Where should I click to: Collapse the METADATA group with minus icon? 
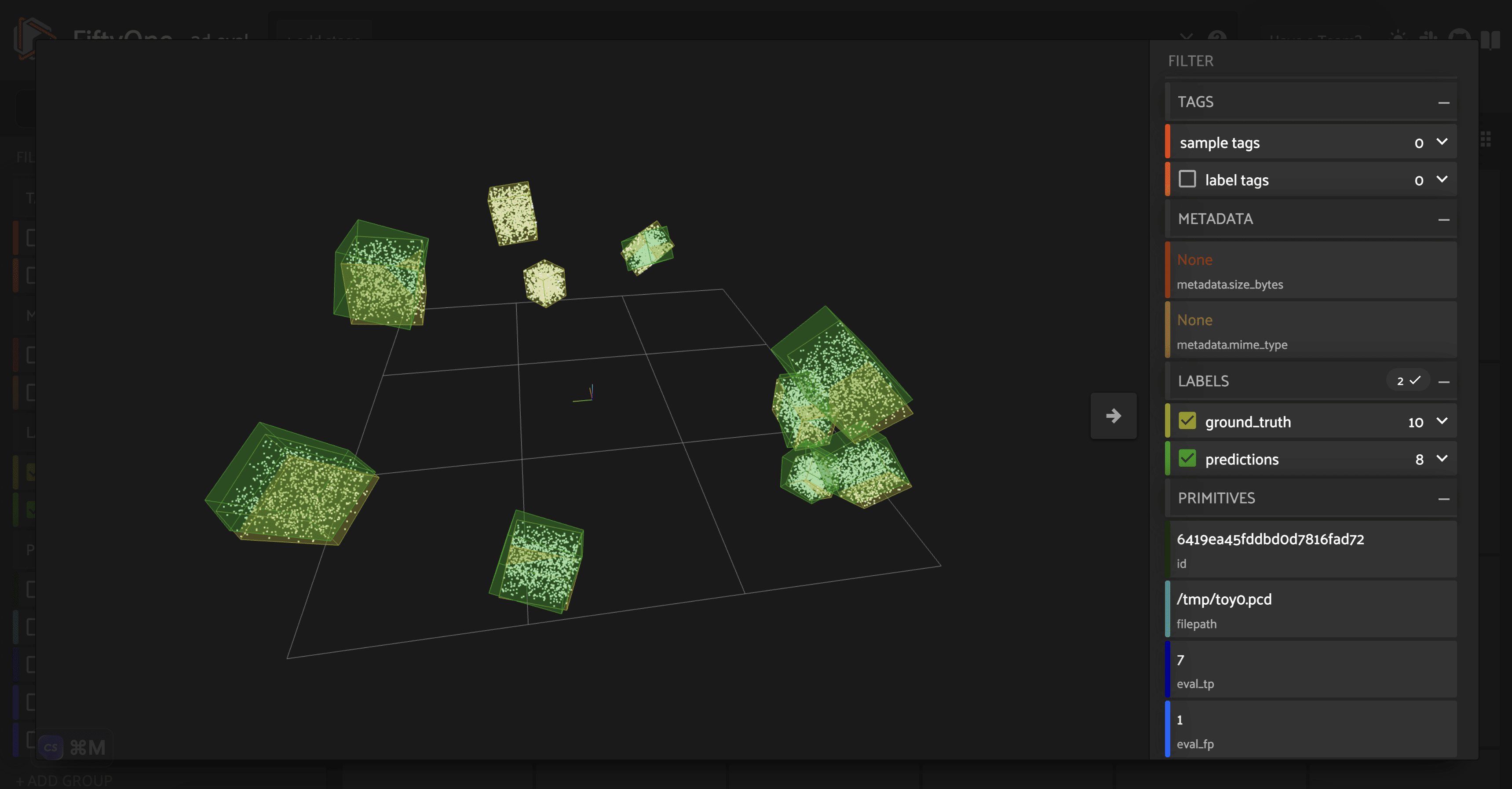point(1443,219)
